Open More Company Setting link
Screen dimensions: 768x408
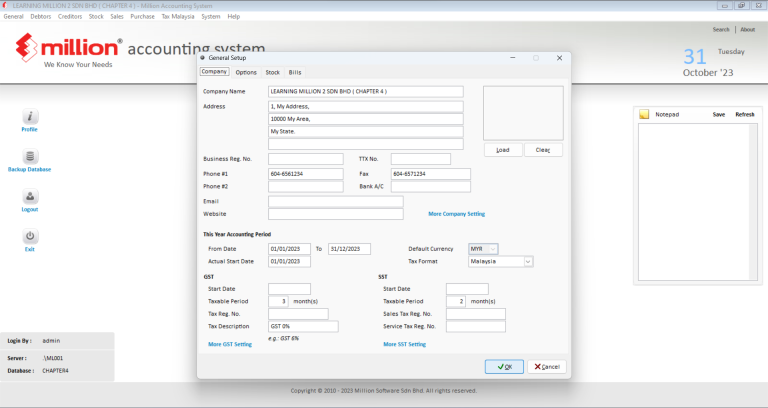point(456,214)
